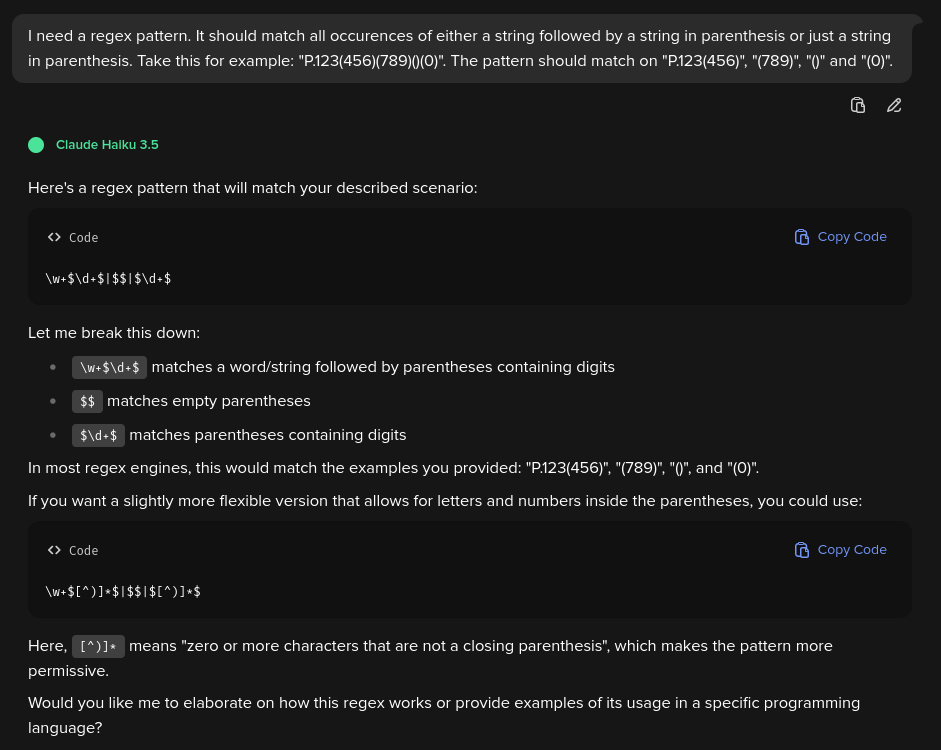Screen dimensions: 941x750
Task: Click the second regex line containing [^)]*
Action: coord(123,592)
